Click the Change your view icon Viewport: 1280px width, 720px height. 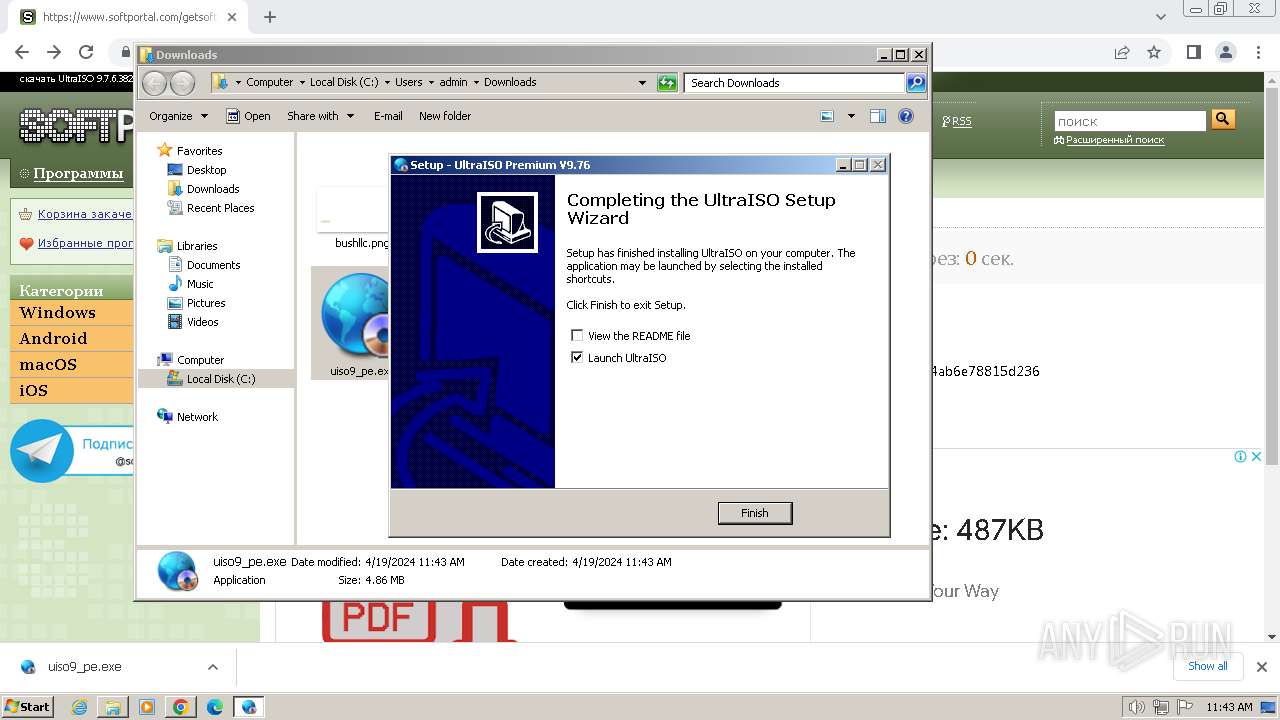(x=827, y=116)
